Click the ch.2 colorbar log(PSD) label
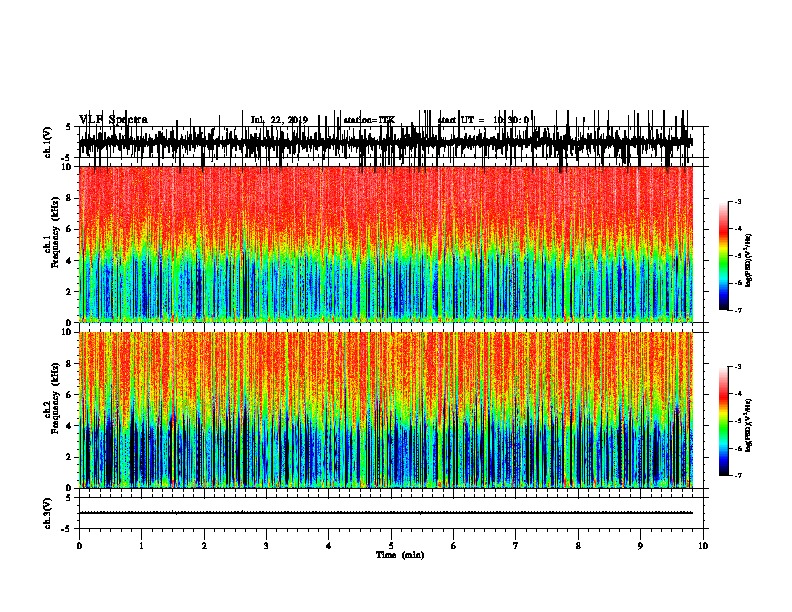The height and width of the screenshot is (612, 792). pos(748,425)
